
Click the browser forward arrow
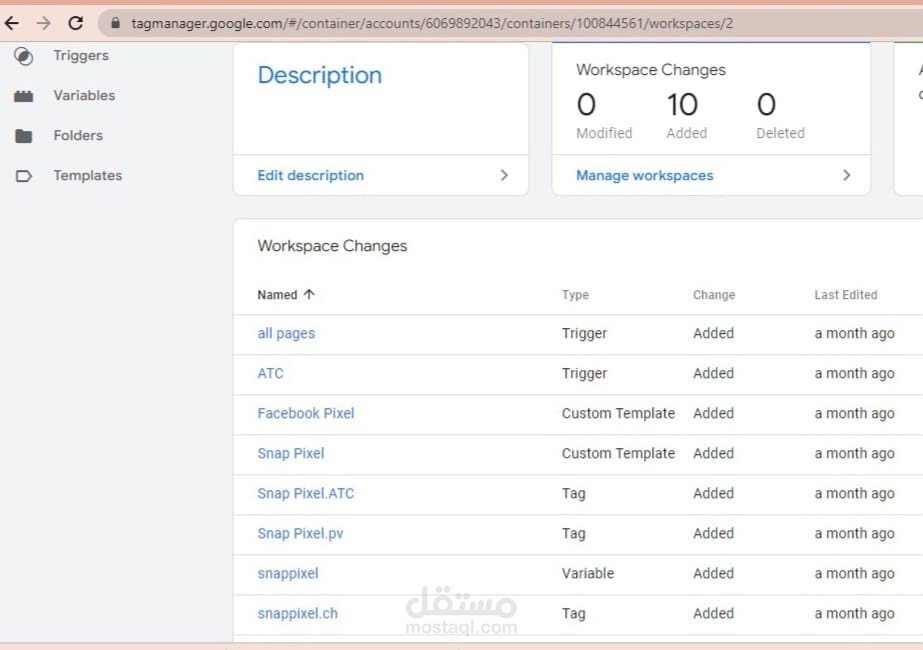[x=43, y=23]
